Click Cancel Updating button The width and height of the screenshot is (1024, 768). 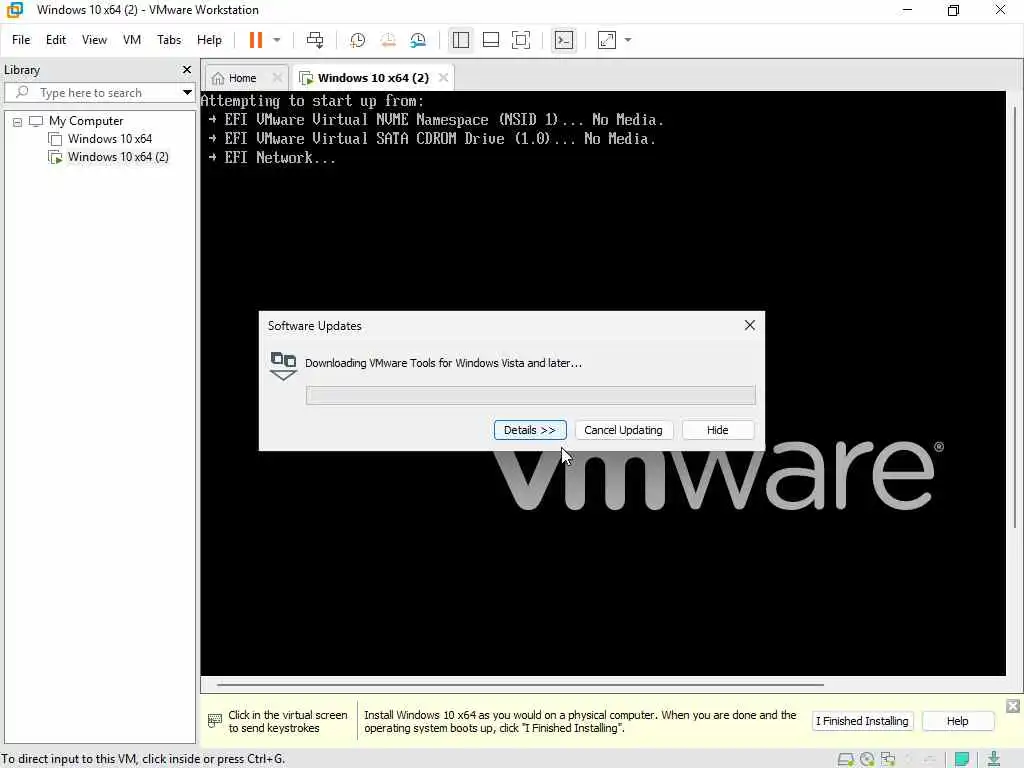[x=623, y=430]
